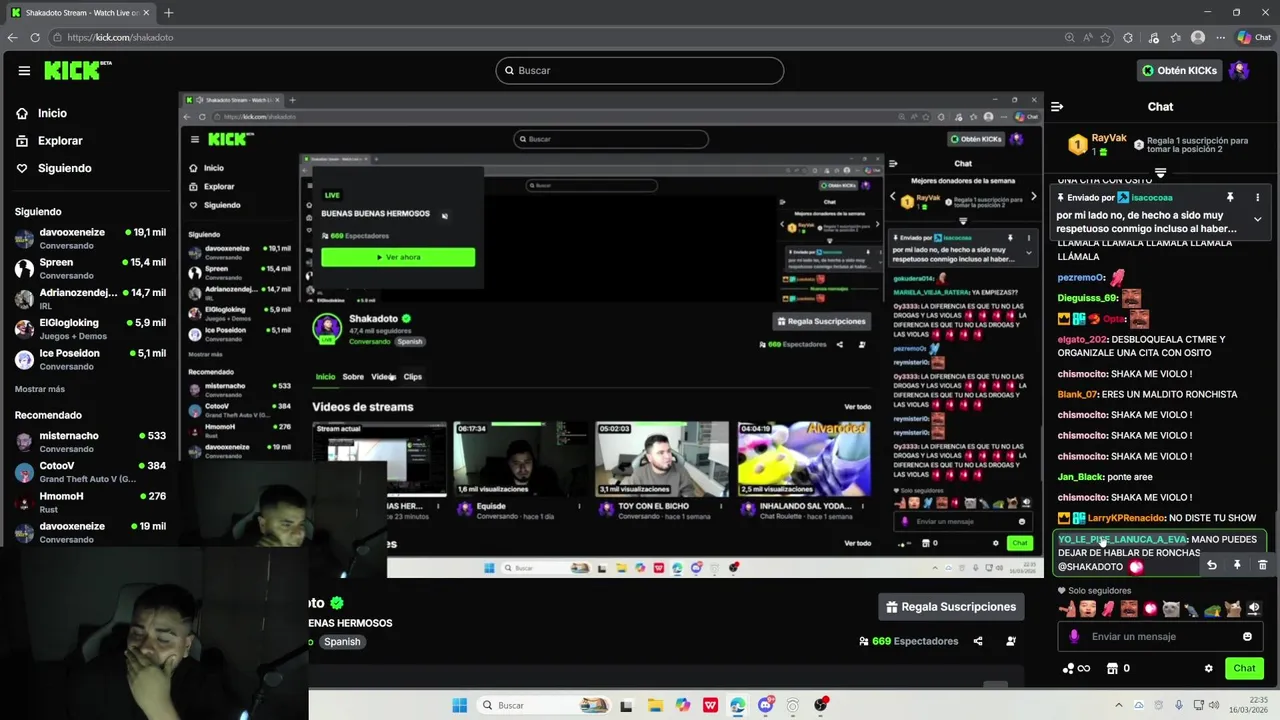This screenshot has height=720, width=1280.
Task: Click the sound emote at row end
Action: coord(1254,609)
